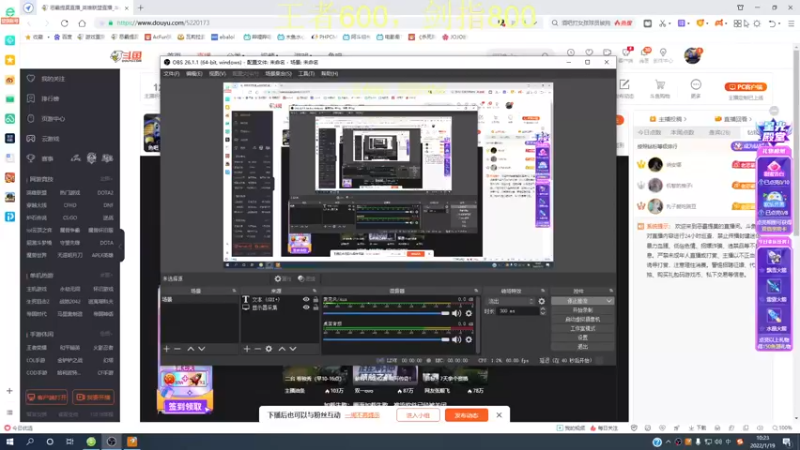Click the 进入小组 button in the bottom banner
The height and width of the screenshot is (450, 800).
pyautogui.click(x=417, y=415)
